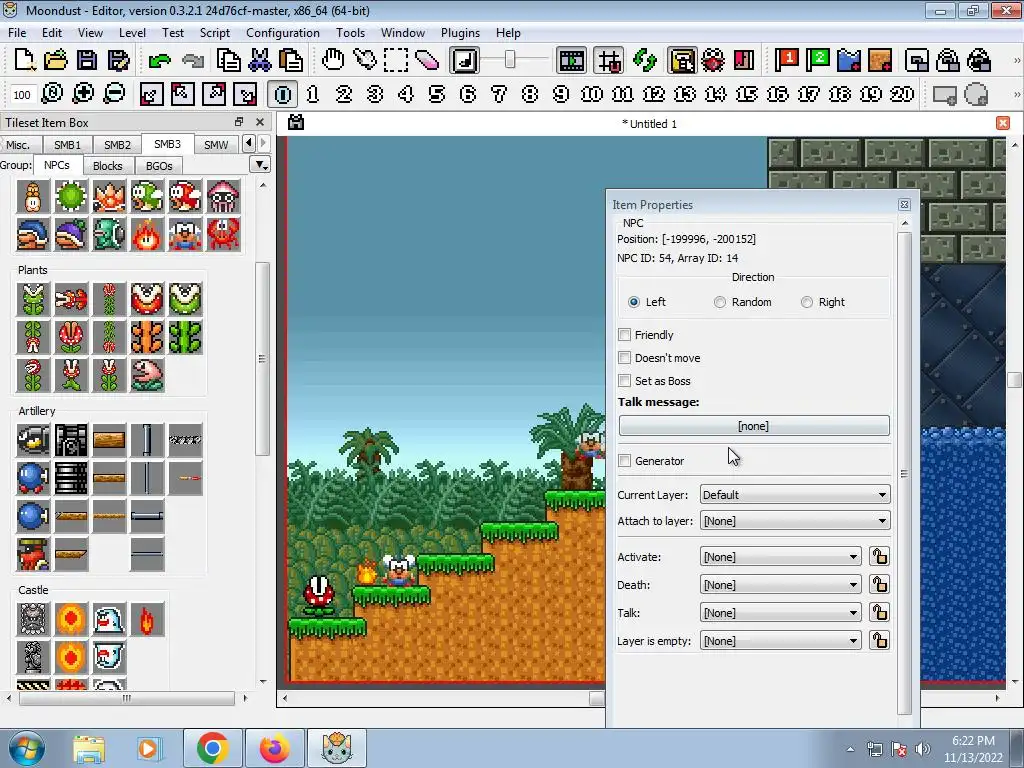Select the rectangular selection tool
Screen dimensions: 1024x768
click(395, 61)
